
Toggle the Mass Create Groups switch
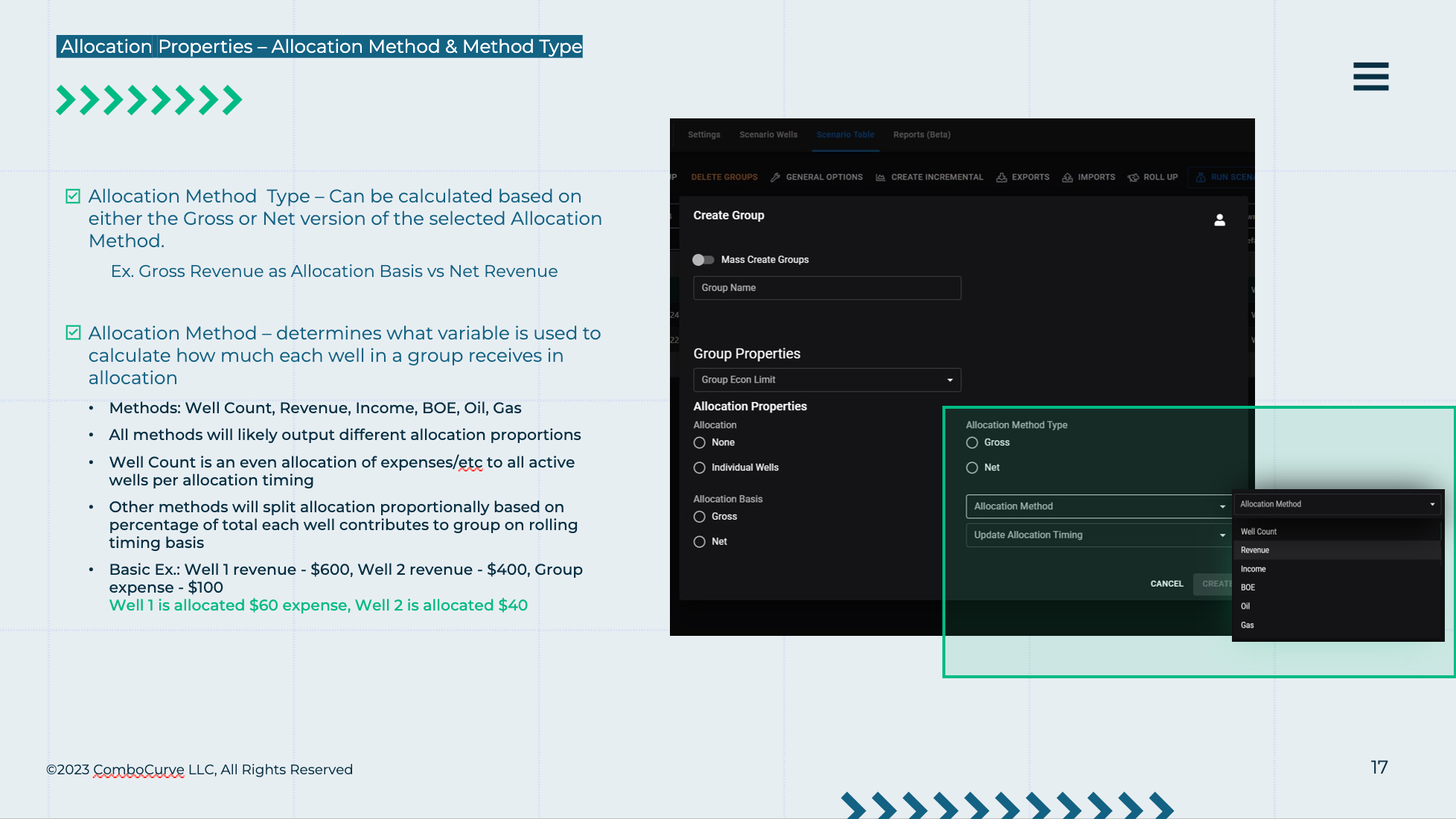[703, 260]
